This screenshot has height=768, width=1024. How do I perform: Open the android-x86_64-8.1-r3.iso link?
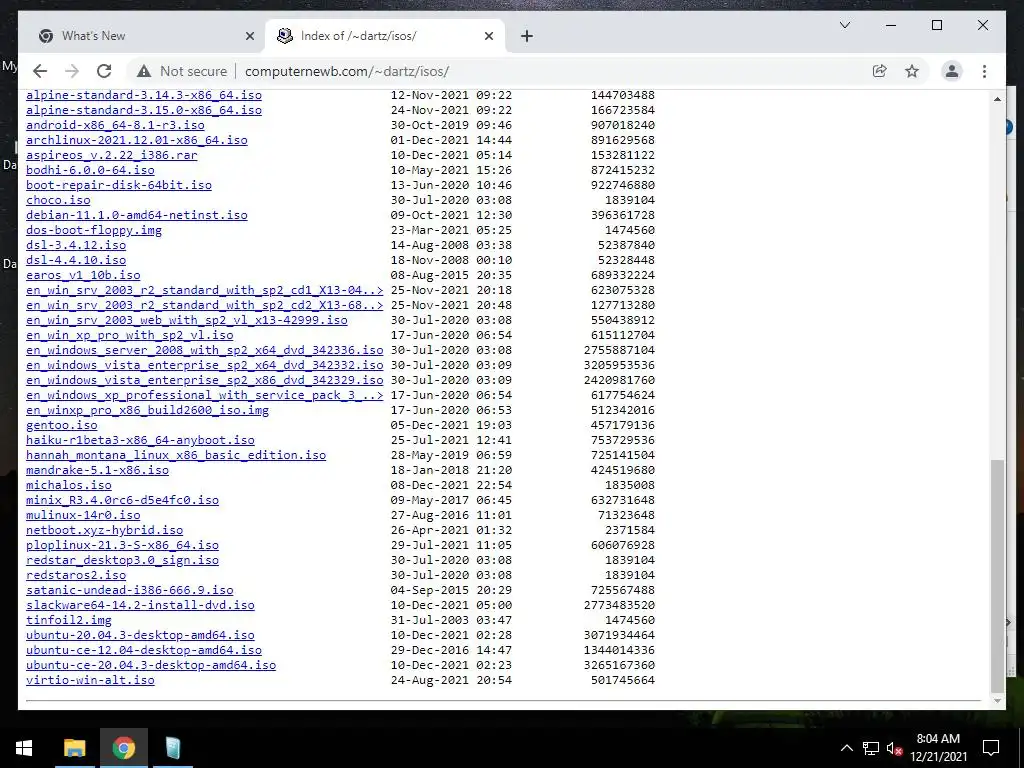(115, 125)
